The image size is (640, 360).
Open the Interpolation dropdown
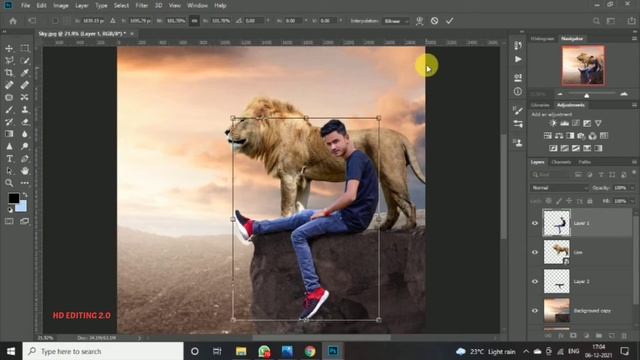click(395, 21)
